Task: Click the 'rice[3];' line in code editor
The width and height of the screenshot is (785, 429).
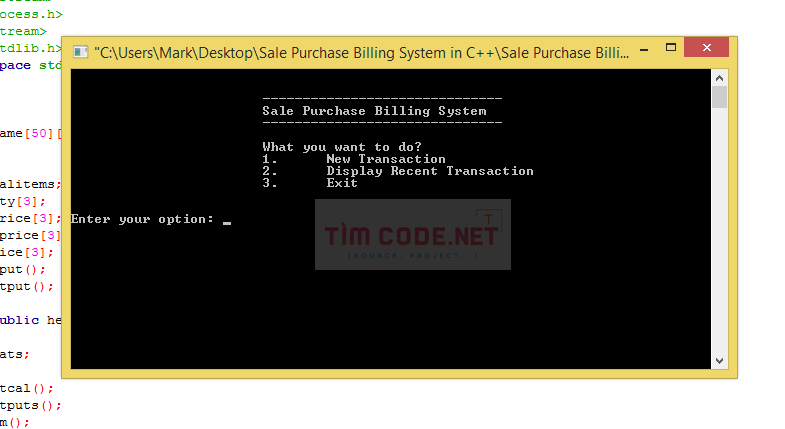Action: [x=31, y=218]
